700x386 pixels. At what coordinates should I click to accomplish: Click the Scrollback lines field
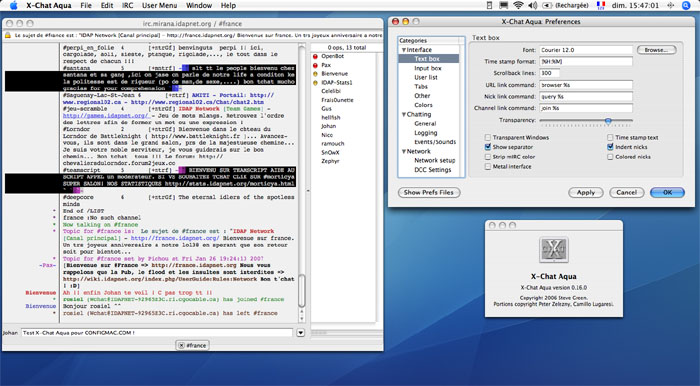pos(549,73)
